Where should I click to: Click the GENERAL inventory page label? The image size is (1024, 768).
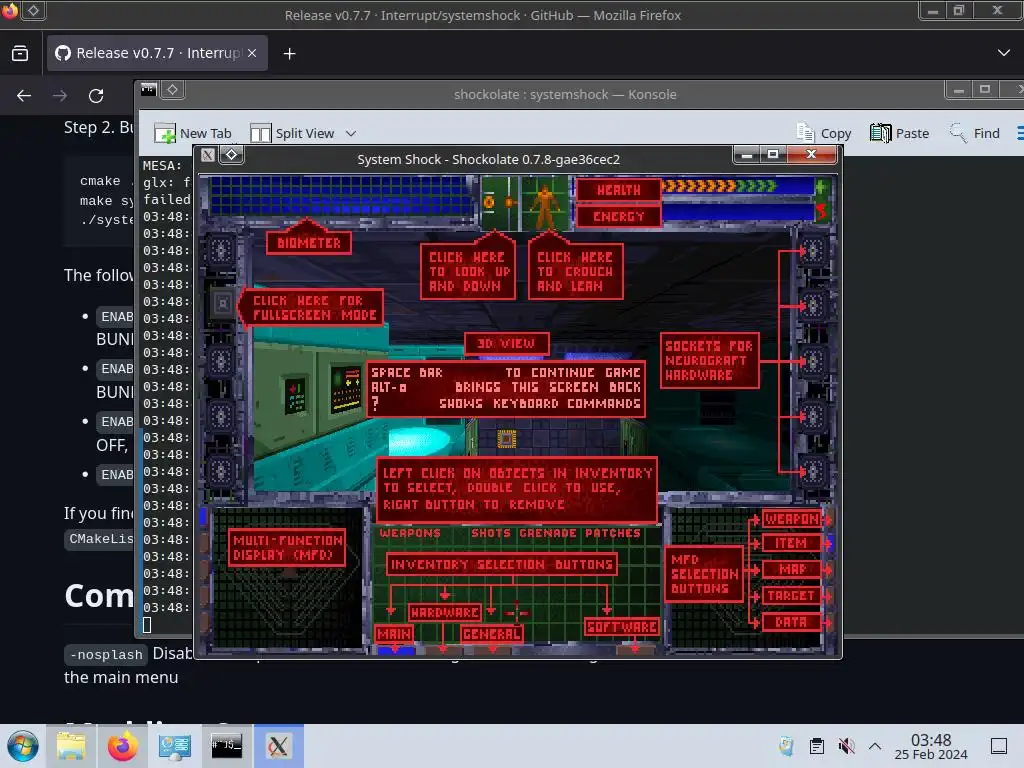(x=492, y=633)
